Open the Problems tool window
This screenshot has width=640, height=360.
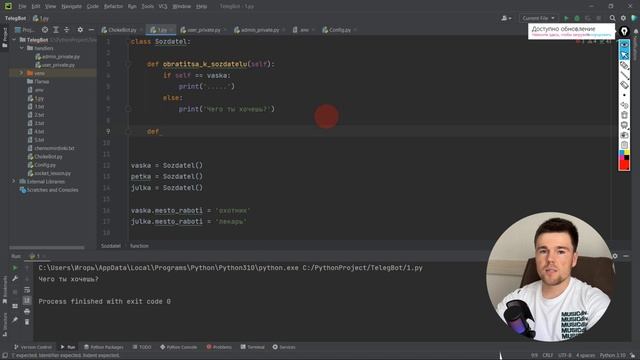coord(219,347)
